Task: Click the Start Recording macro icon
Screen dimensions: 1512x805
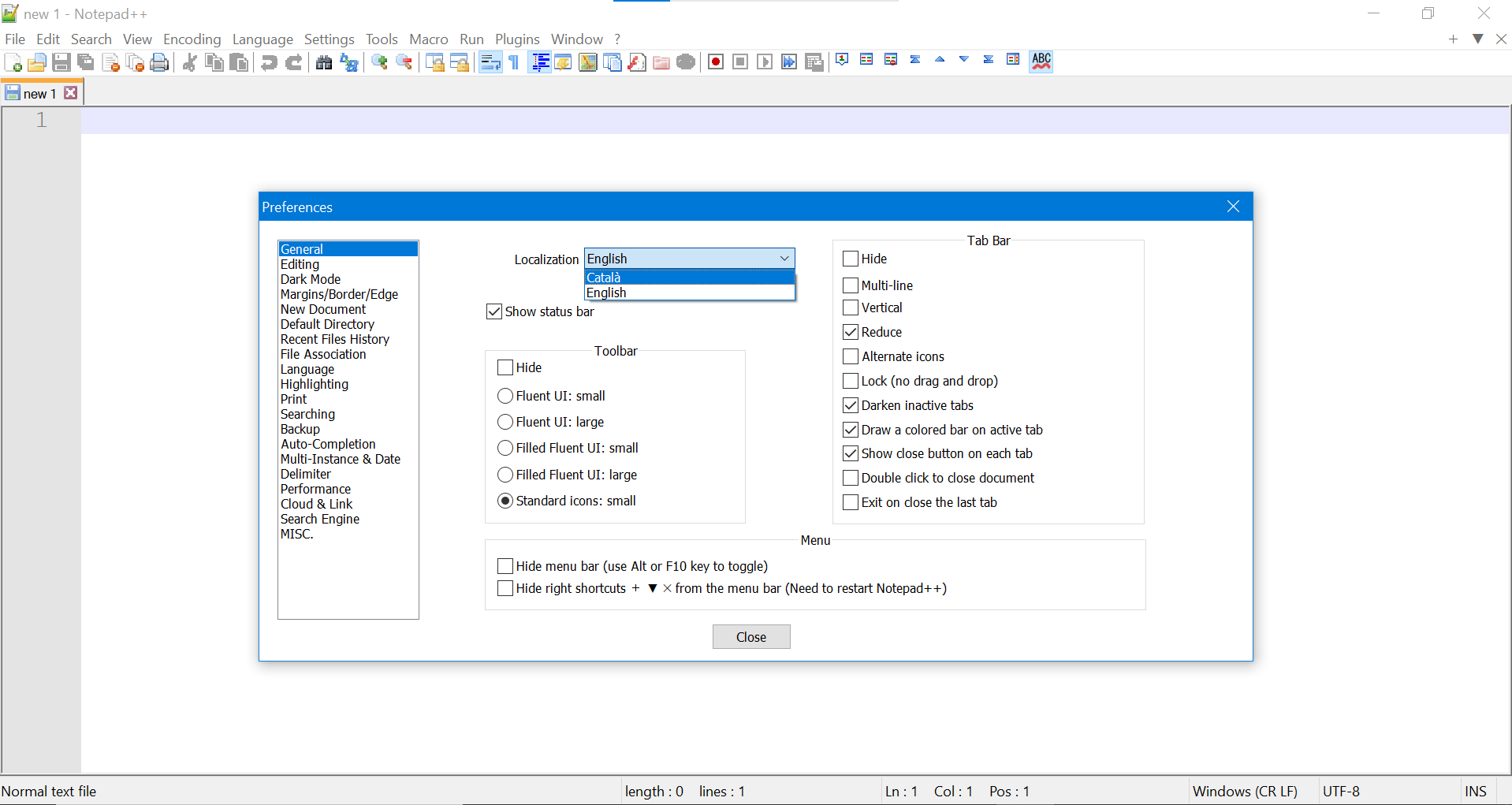Action: click(716, 62)
